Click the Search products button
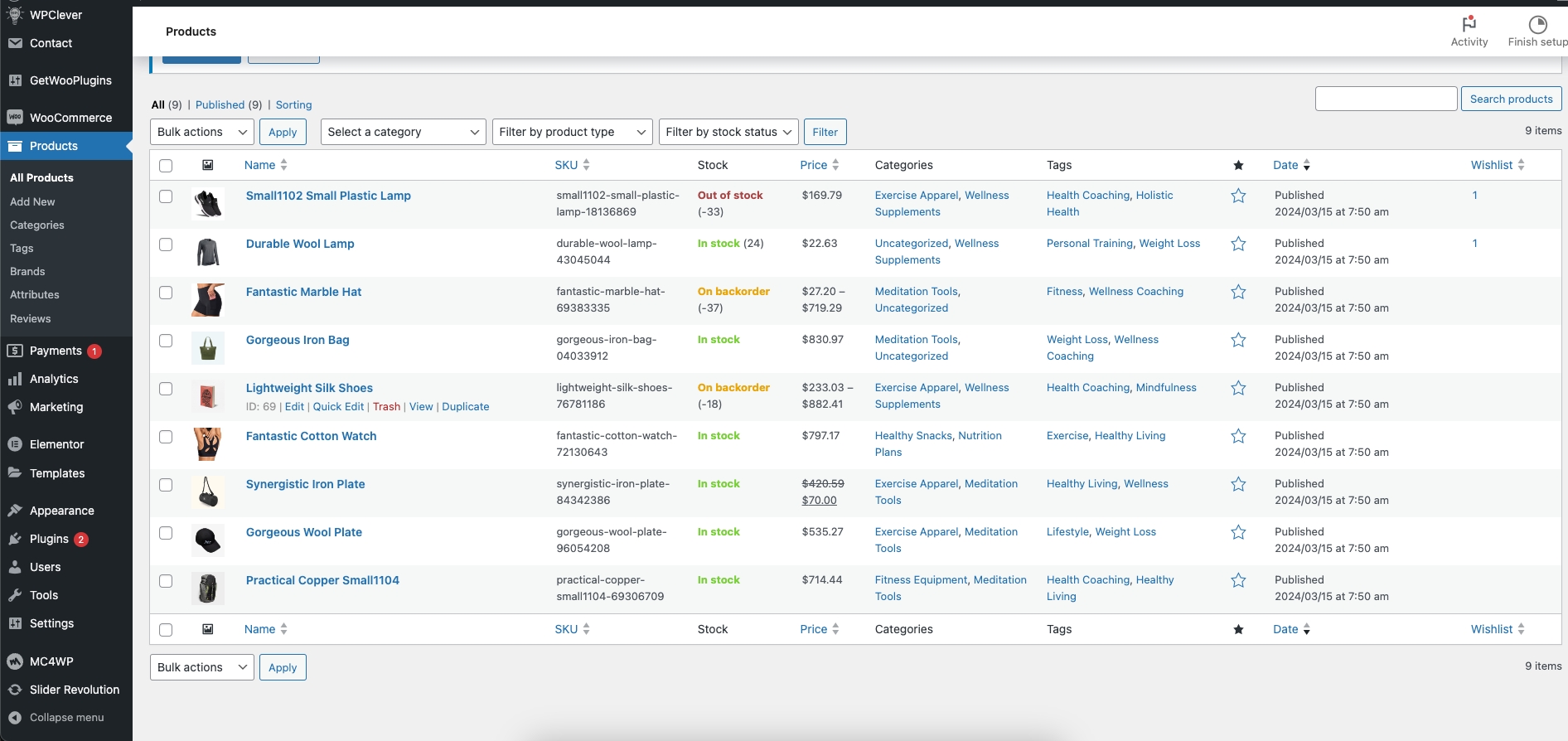Viewport: 1568px width, 741px height. pos(1511,99)
